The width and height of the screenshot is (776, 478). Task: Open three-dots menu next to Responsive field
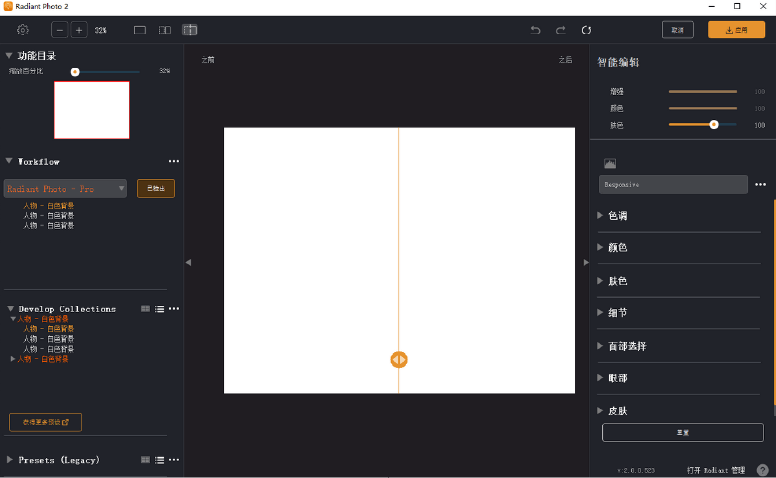coord(760,185)
